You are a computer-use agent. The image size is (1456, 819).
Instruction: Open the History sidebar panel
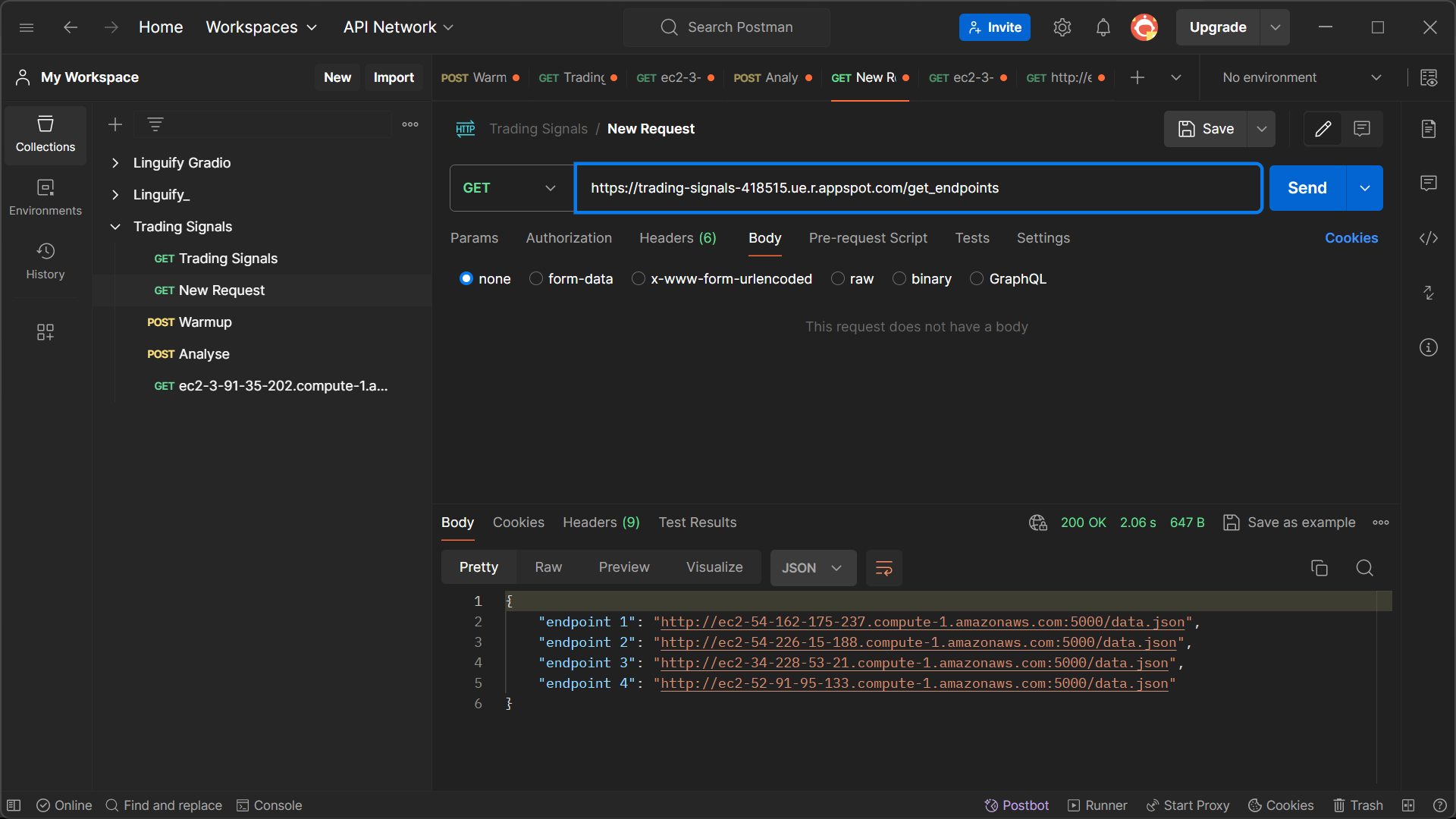click(x=45, y=260)
